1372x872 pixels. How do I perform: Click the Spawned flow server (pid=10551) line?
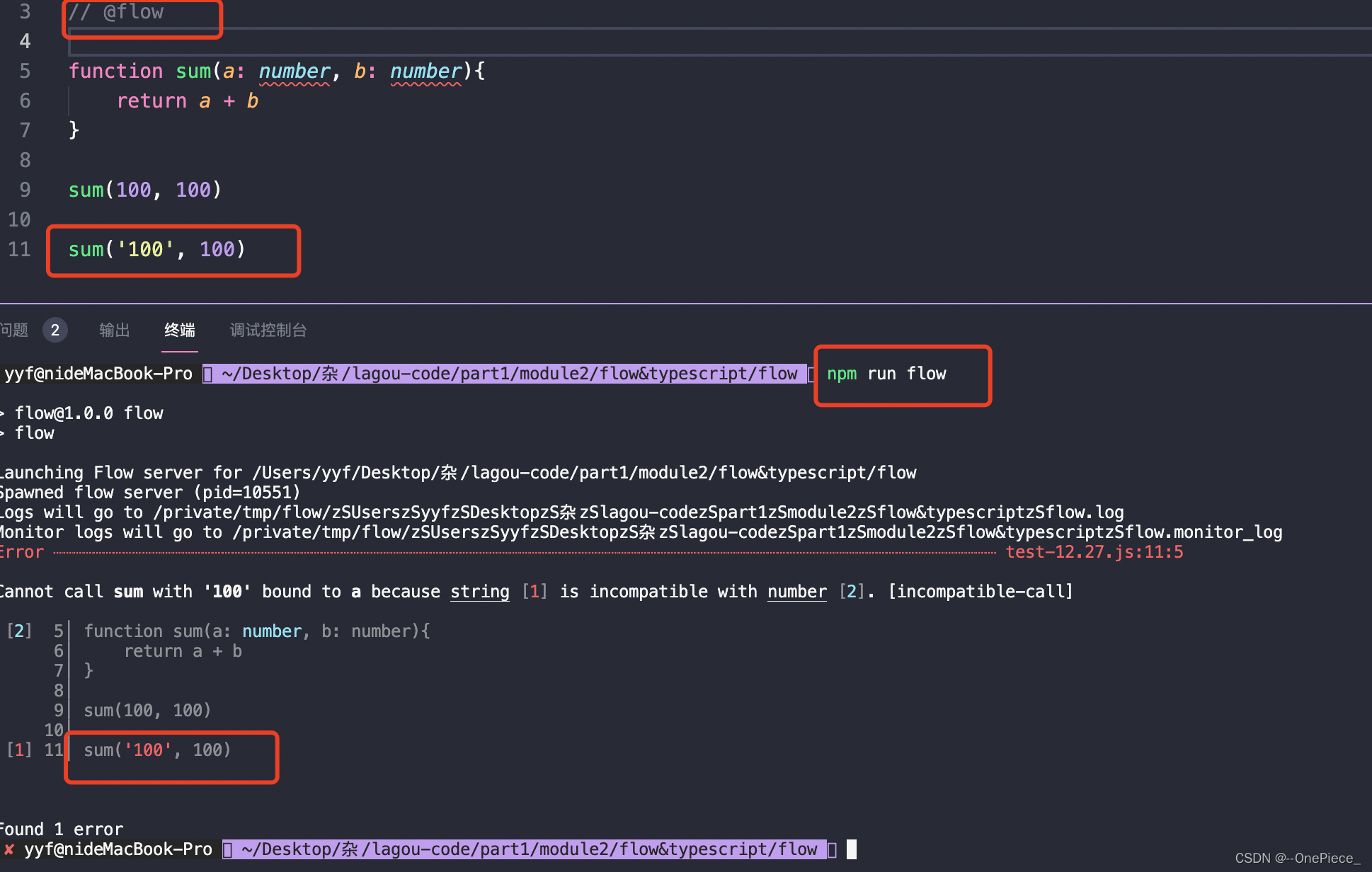(x=150, y=493)
